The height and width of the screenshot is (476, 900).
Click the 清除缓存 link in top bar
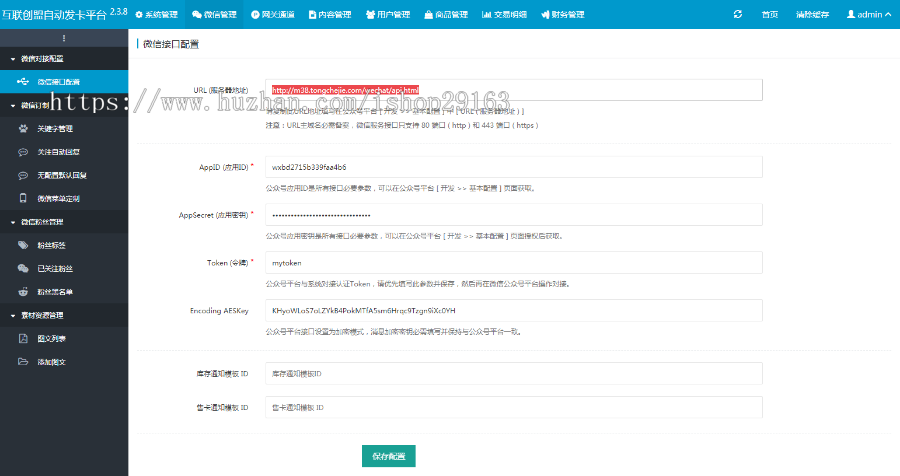pos(812,15)
